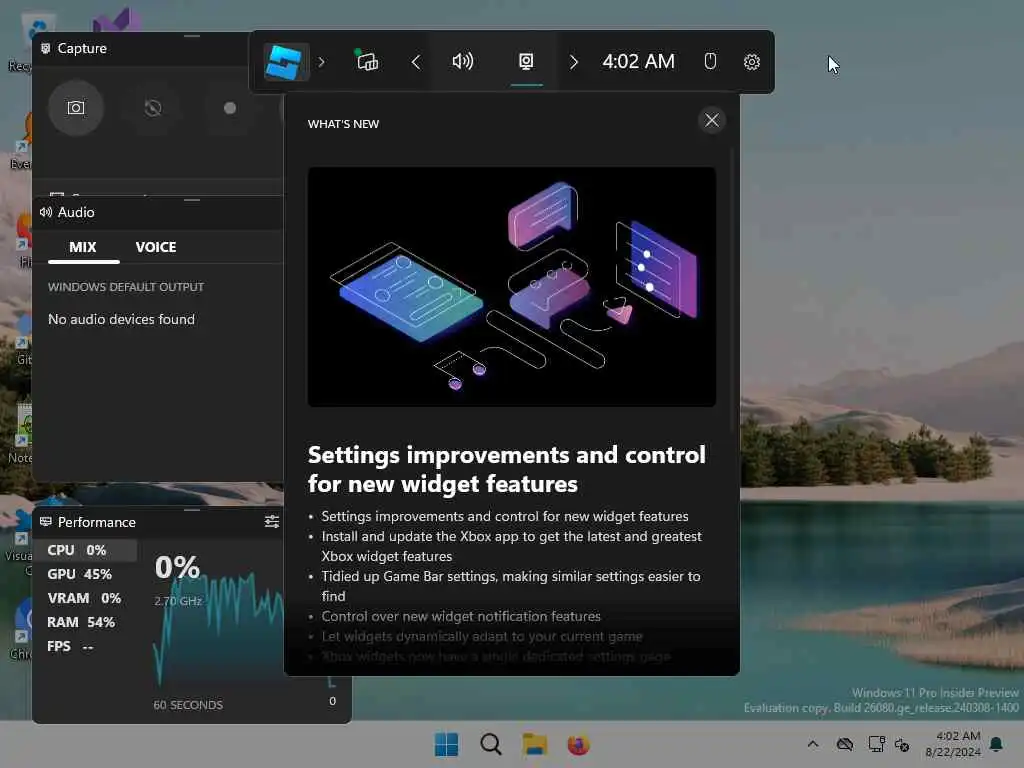1024x768 pixels.
Task: Expand the Game Bar chevron next to logo
Action: pos(321,62)
